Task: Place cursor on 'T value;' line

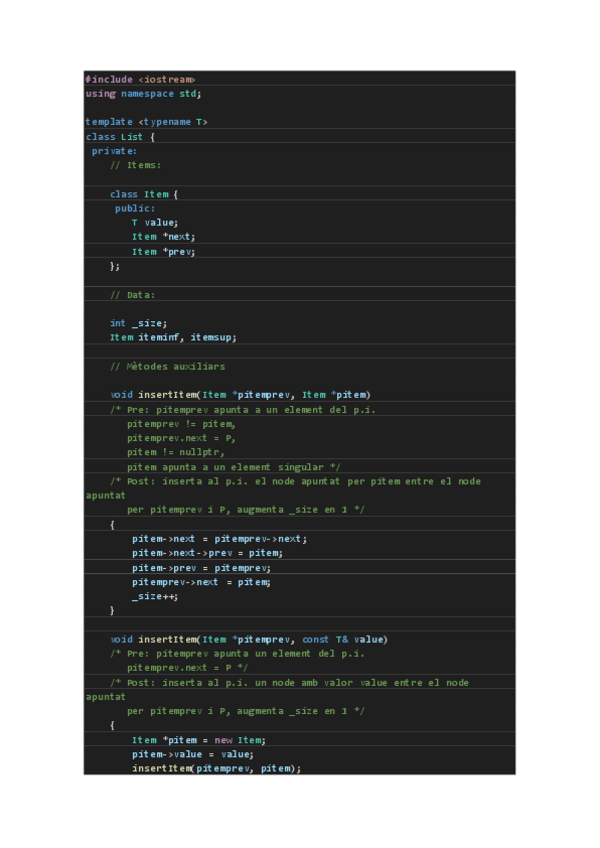Action: (x=154, y=223)
